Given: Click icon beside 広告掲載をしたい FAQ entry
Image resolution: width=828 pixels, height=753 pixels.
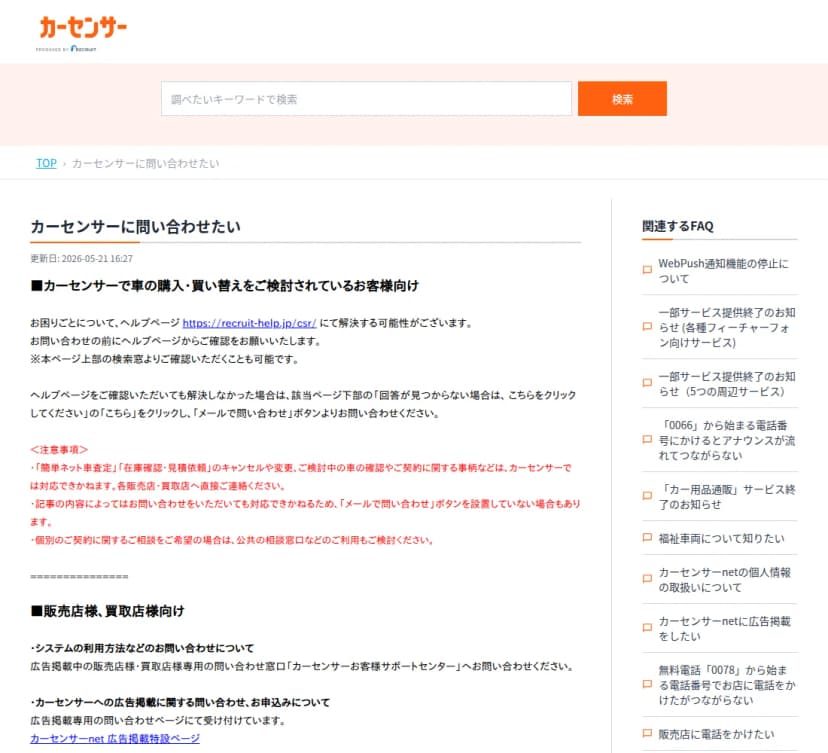Looking at the screenshot, I should pyautogui.click(x=647, y=628).
